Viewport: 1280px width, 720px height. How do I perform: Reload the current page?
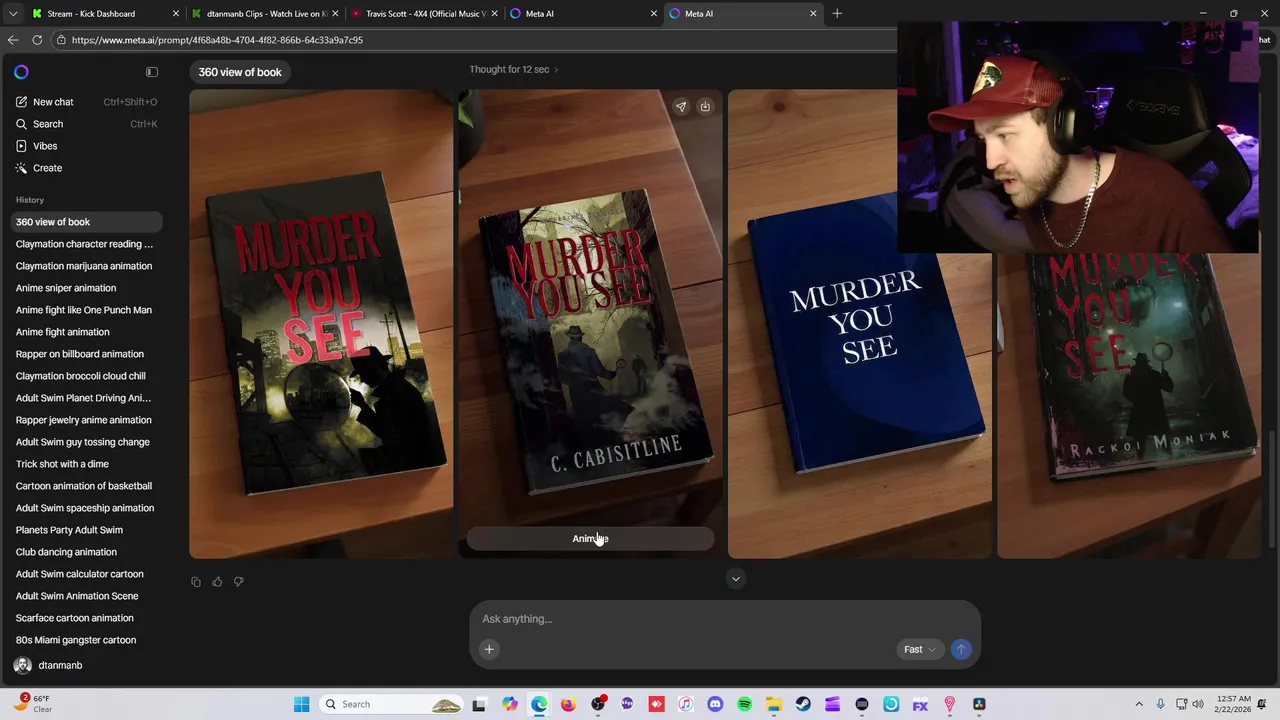[37, 40]
